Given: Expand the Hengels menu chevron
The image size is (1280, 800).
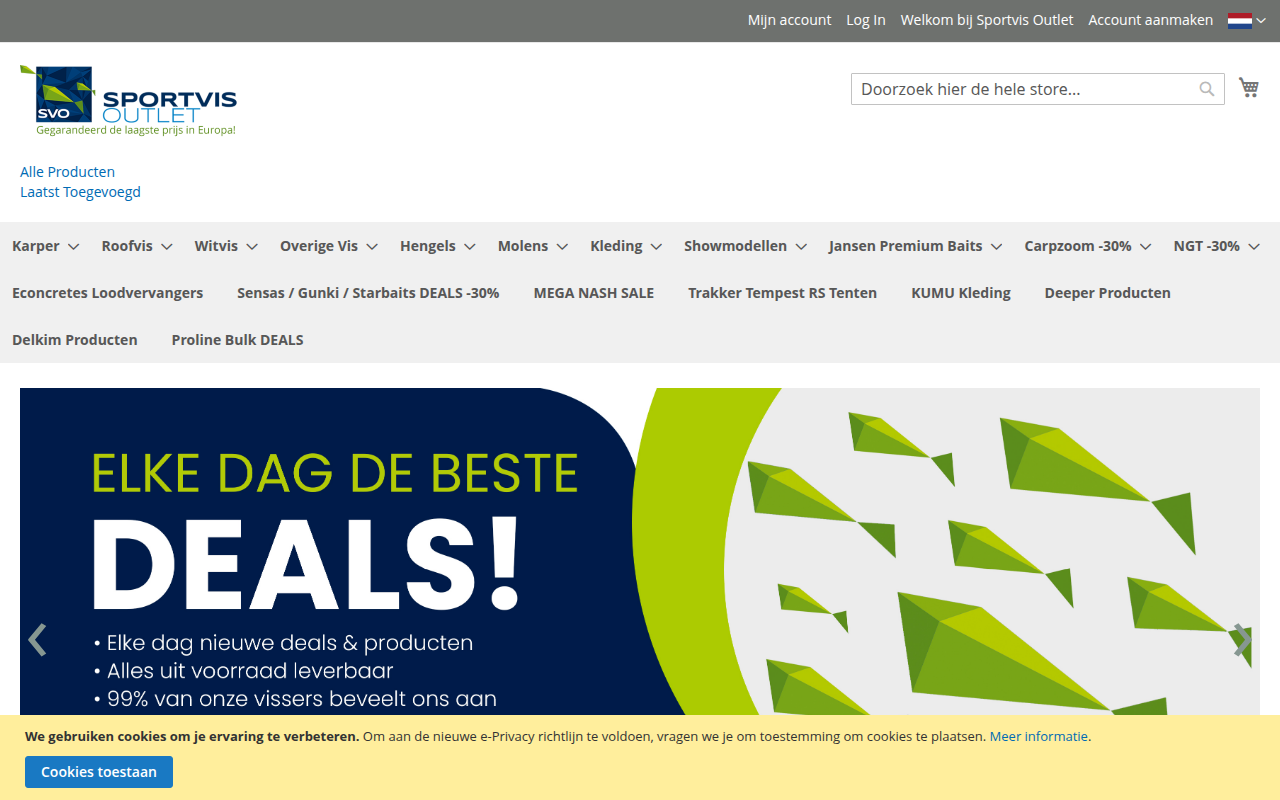Looking at the screenshot, I should [470, 247].
